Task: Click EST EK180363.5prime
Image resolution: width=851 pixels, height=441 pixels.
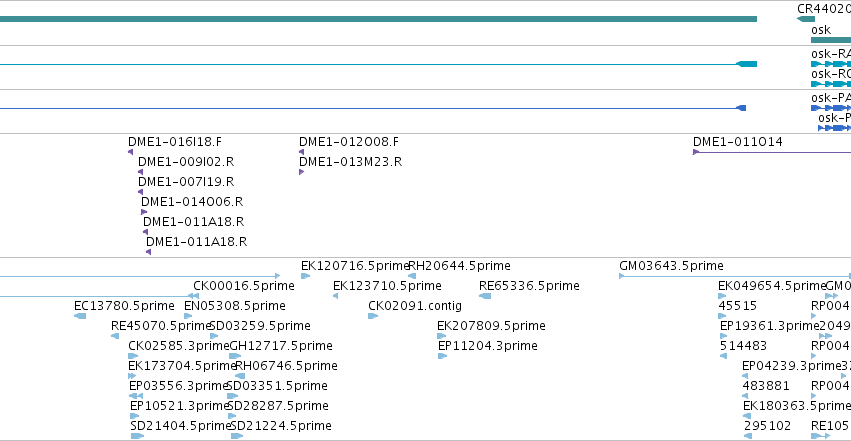Action: point(797,406)
